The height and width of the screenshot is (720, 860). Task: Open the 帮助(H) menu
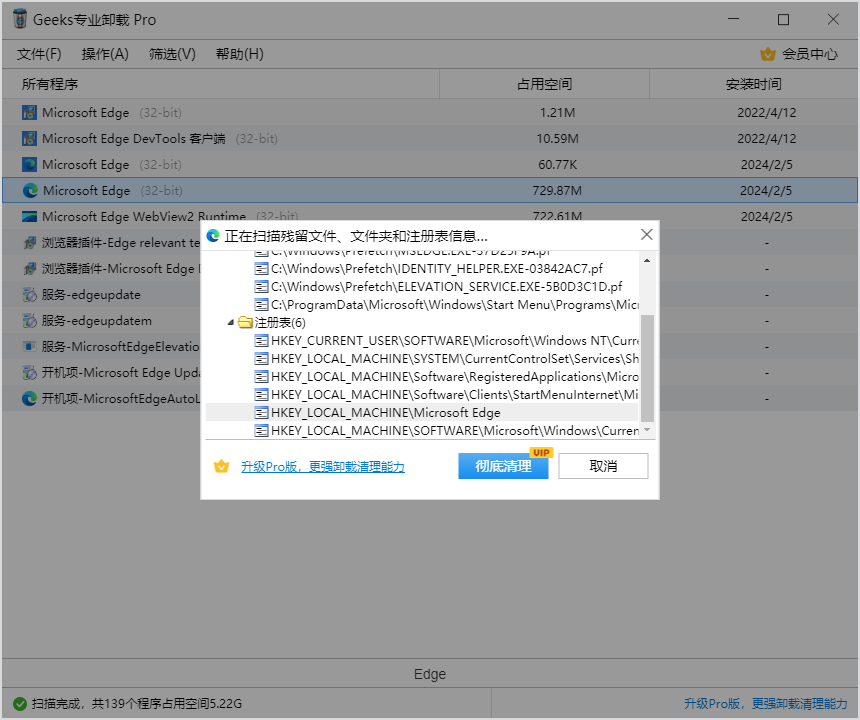(x=240, y=54)
